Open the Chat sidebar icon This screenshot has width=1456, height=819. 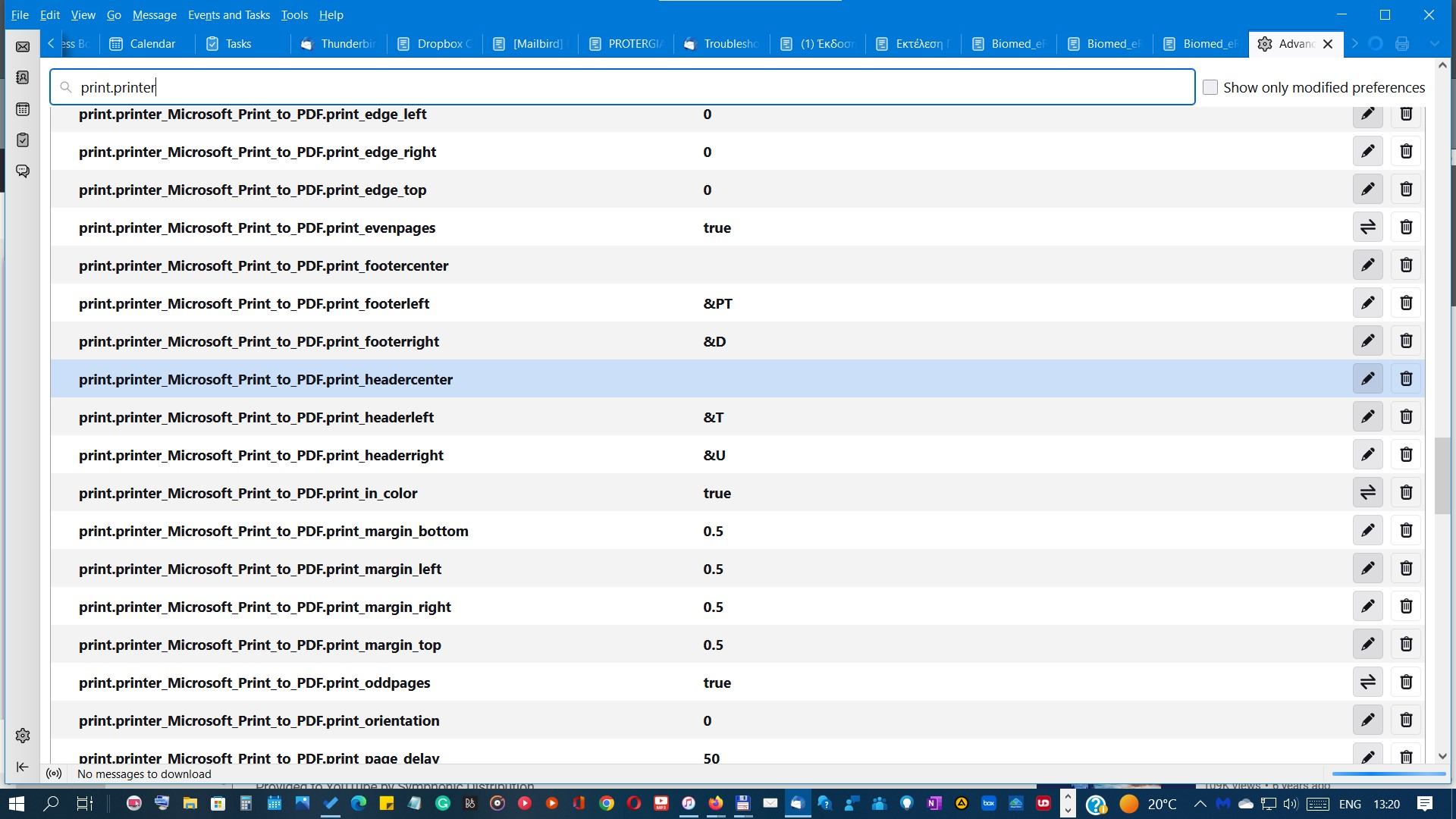23,171
